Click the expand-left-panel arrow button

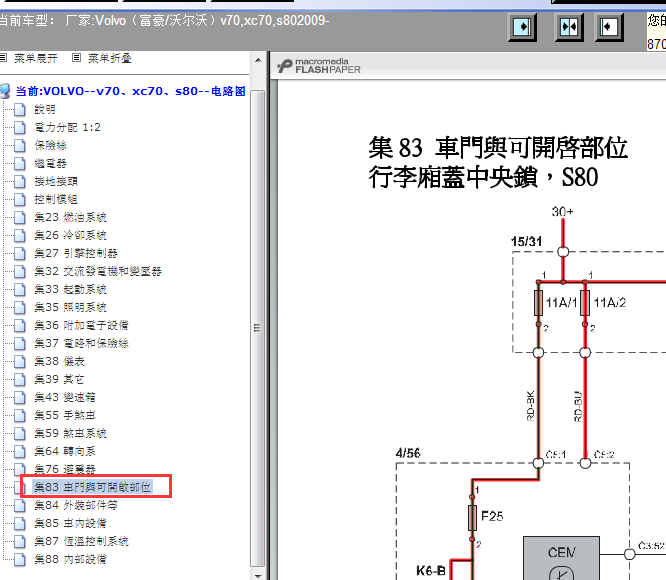(x=522, y=28)
